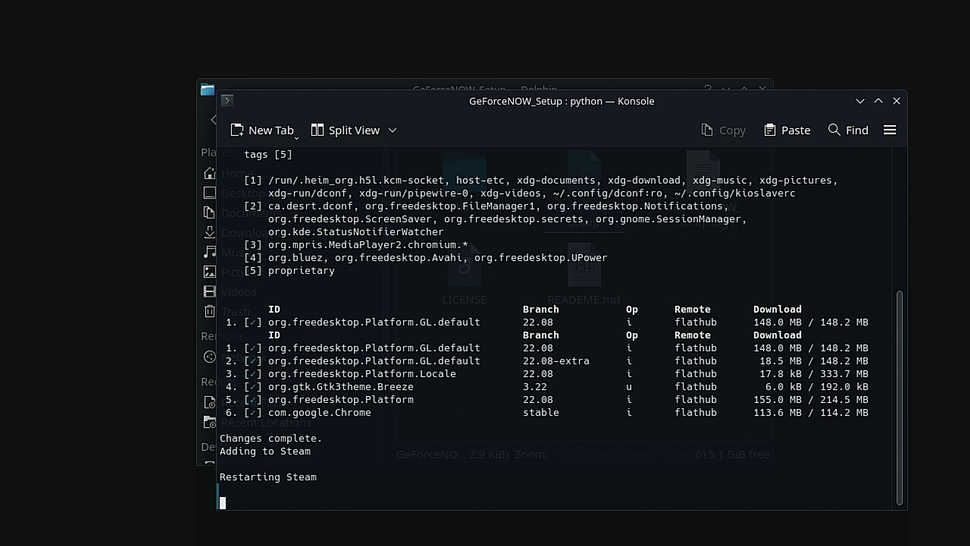Expand the Split View dropdown arrow

[x=392, y=130]
